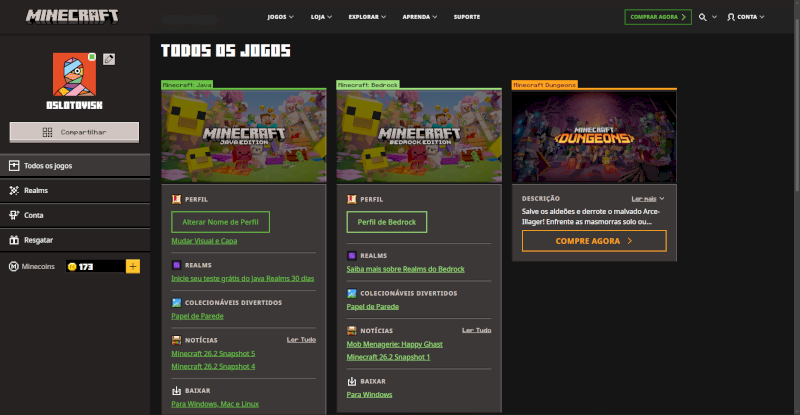Viewport: 800px width, 415px height.
Task: Click the Colecionáveis icon in the Bedrock card
Action: pyautogui.click(x=352, y=293)
